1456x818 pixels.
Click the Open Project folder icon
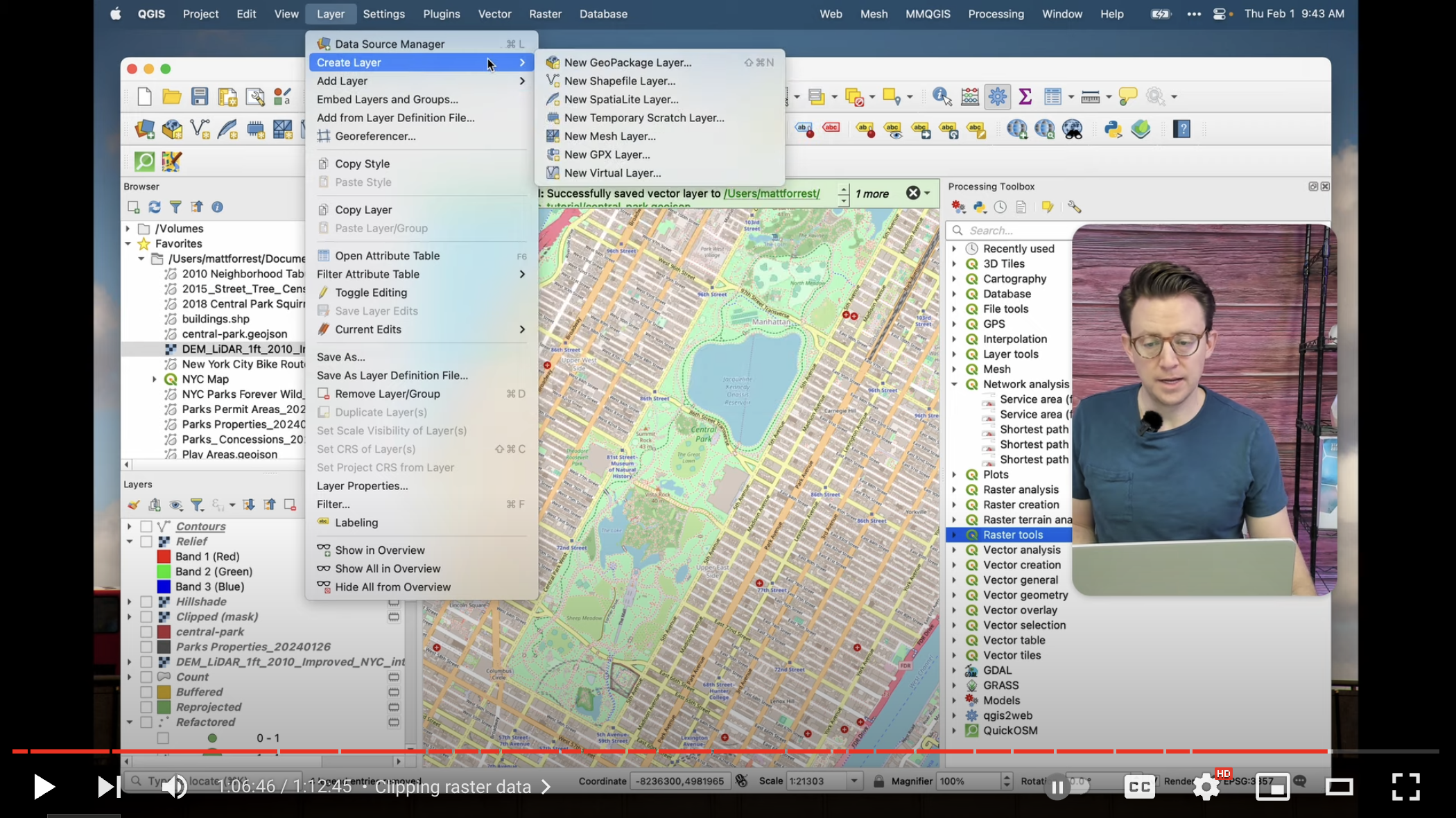171,97
